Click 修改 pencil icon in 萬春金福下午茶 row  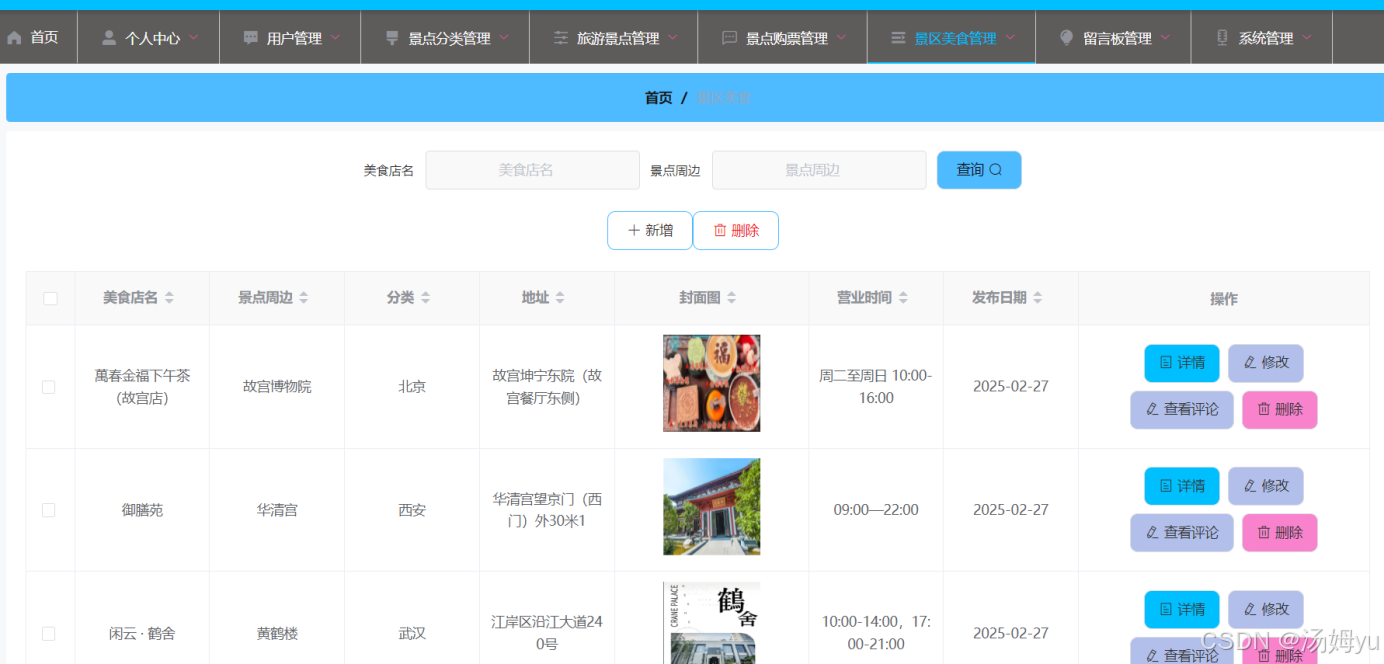pos(1250,363)
